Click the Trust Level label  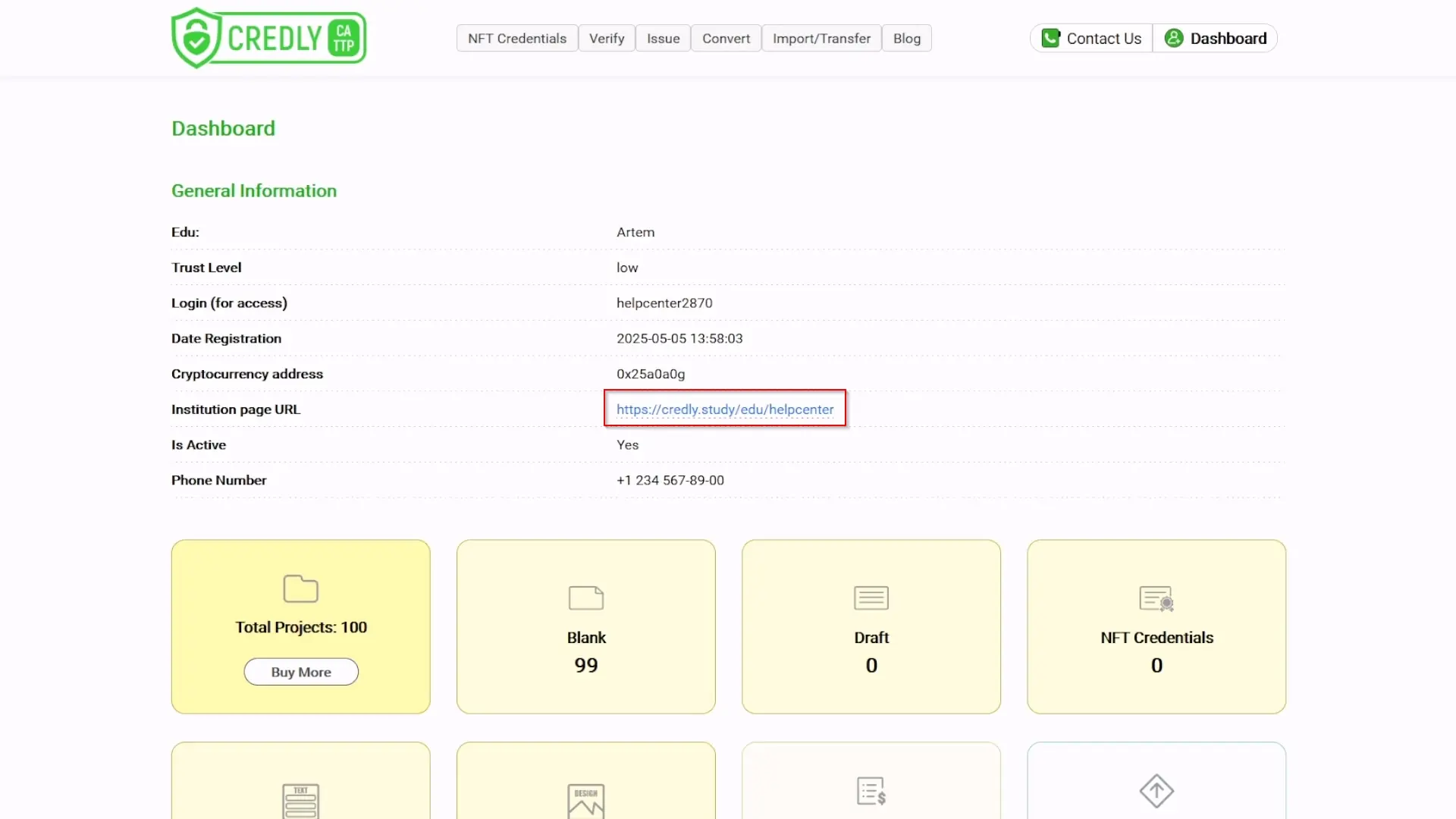(206, 268)
